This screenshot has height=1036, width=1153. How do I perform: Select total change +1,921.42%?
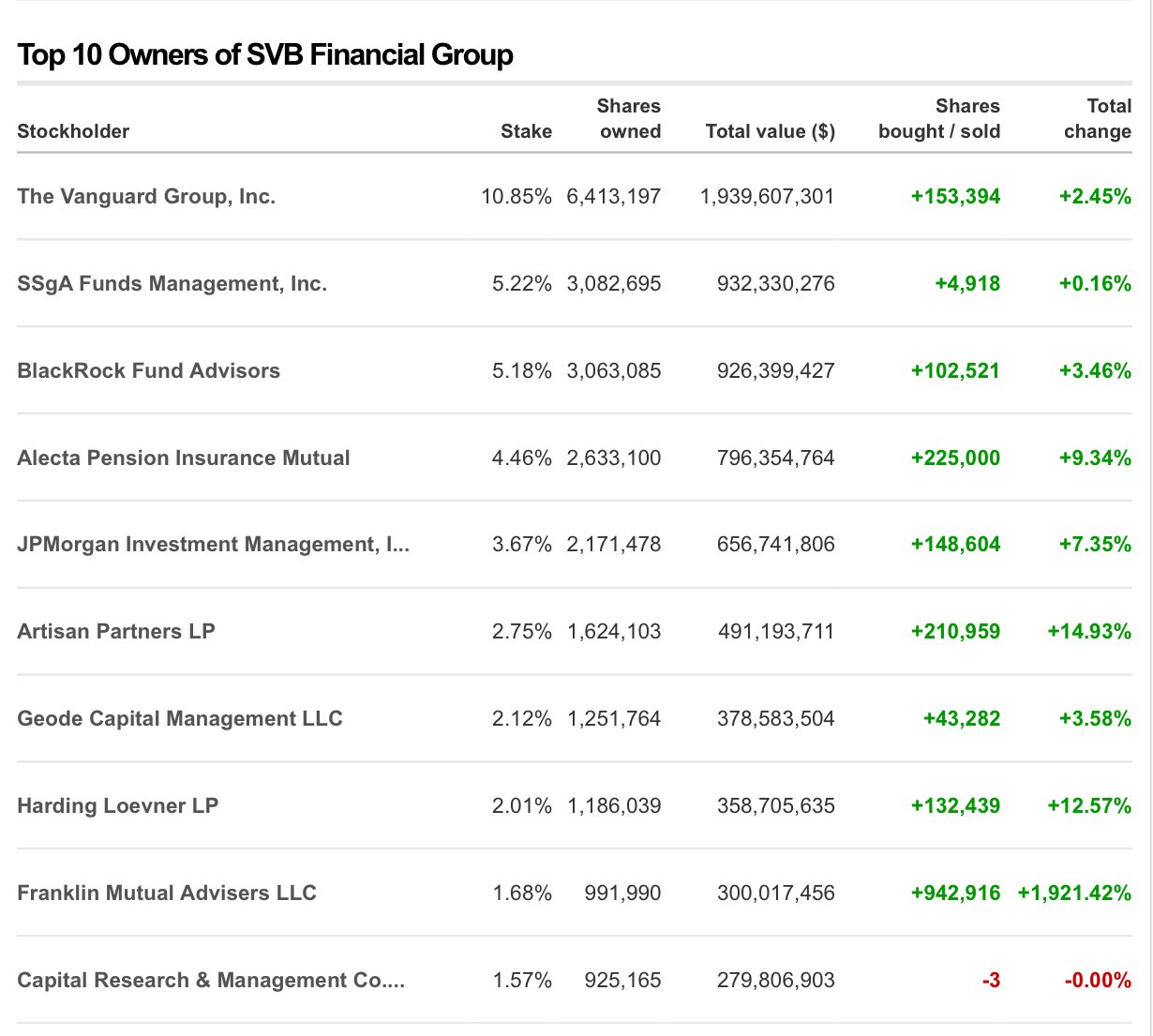pyautogui.click(x=1074, y=893)
